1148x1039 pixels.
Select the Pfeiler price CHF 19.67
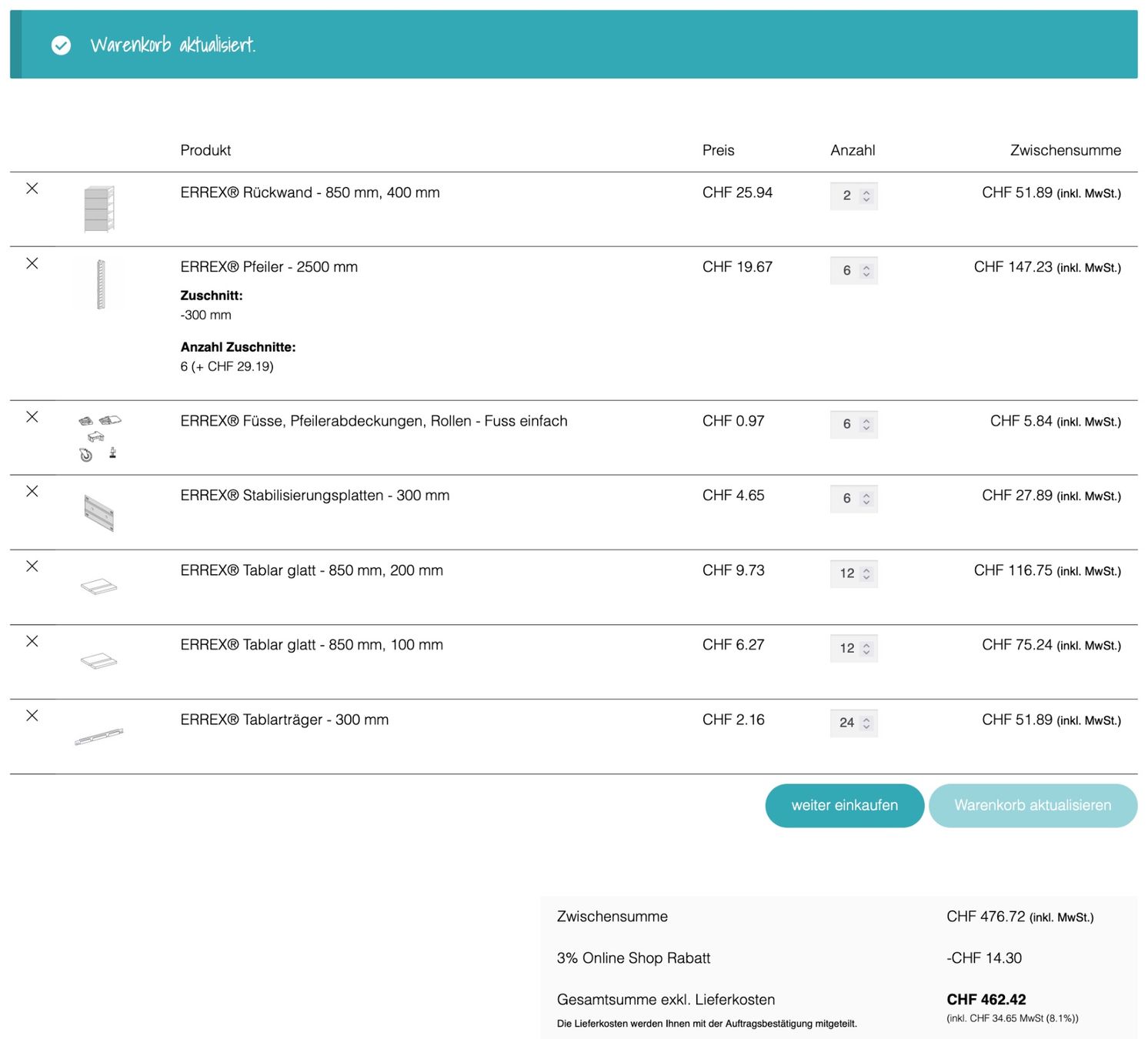coord(737,267)
